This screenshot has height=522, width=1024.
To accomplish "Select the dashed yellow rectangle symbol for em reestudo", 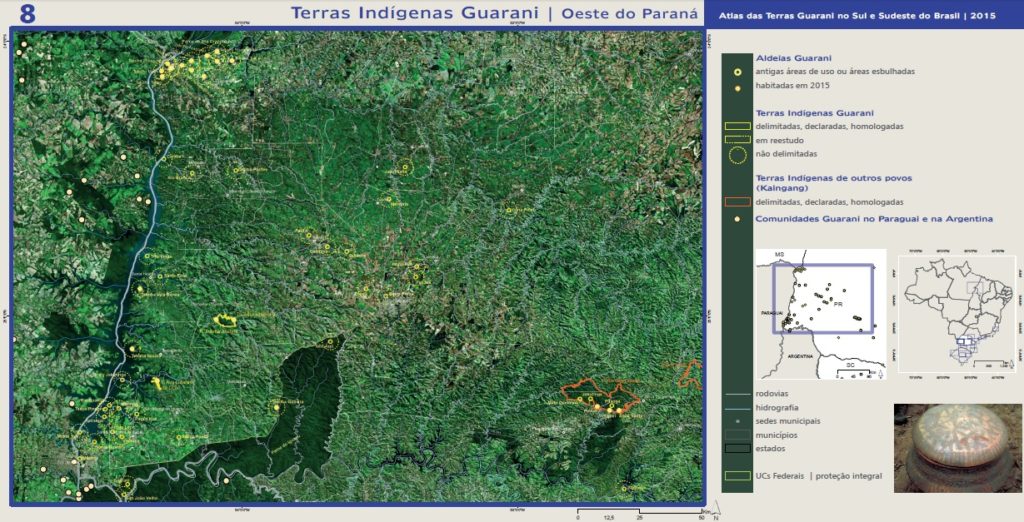I will 737,140.
